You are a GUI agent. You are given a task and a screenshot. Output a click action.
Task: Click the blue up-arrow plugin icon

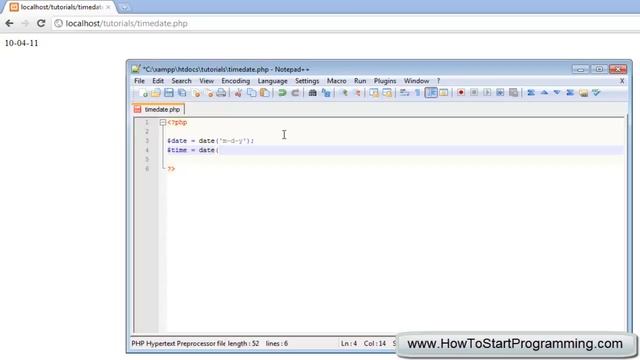pos(544,93)
